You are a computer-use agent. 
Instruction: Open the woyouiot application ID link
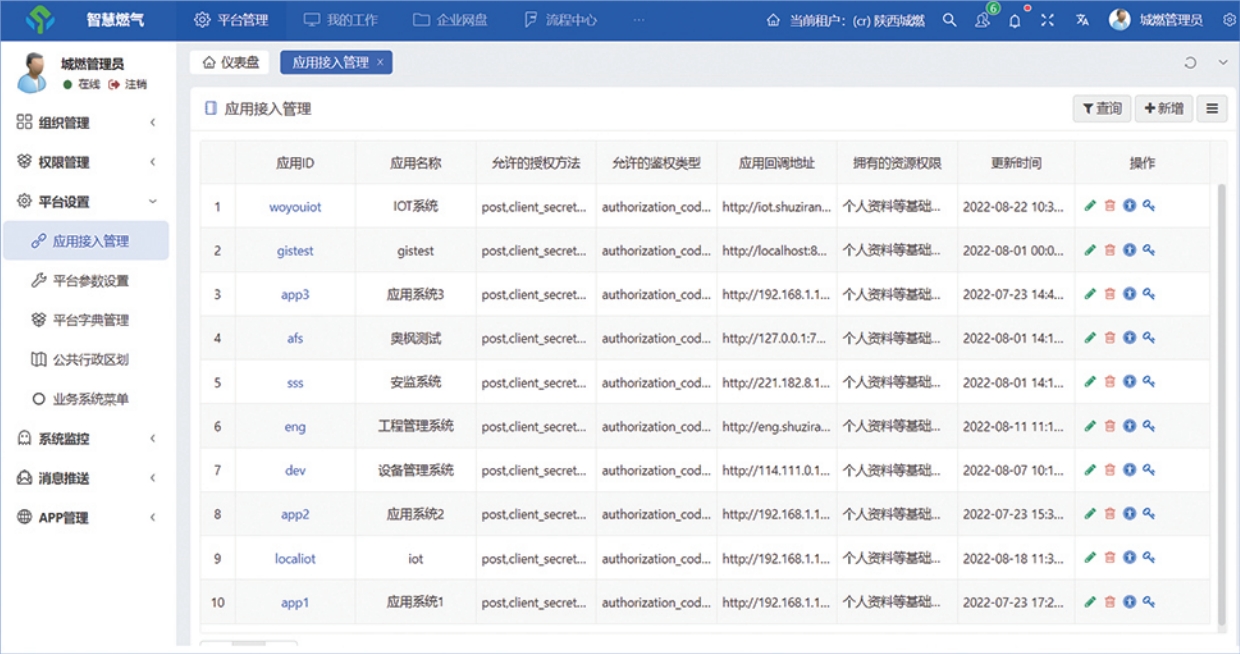pos(295,207)
